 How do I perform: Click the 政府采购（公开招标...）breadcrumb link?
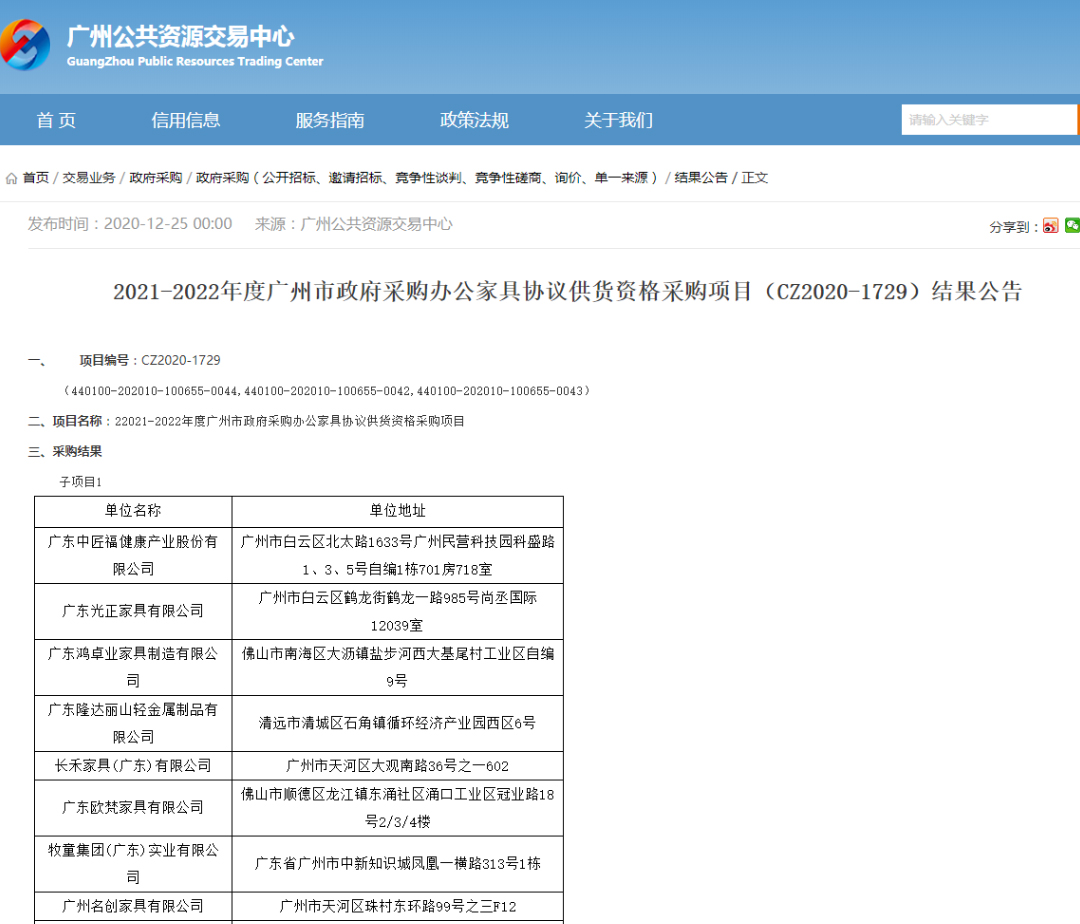427,178
